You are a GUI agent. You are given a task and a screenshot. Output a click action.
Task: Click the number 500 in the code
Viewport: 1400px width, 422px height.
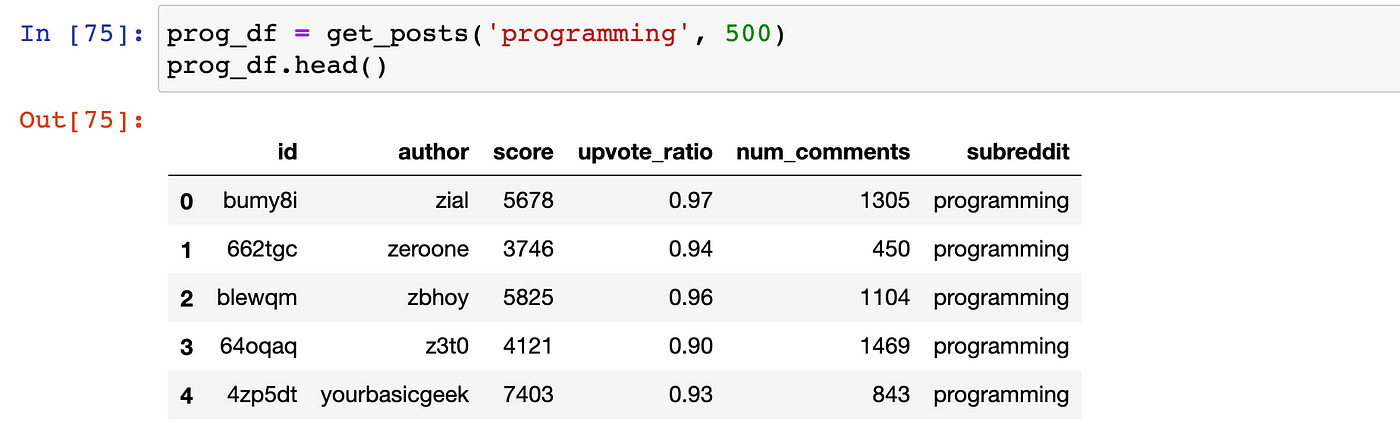tap(748, 34)
